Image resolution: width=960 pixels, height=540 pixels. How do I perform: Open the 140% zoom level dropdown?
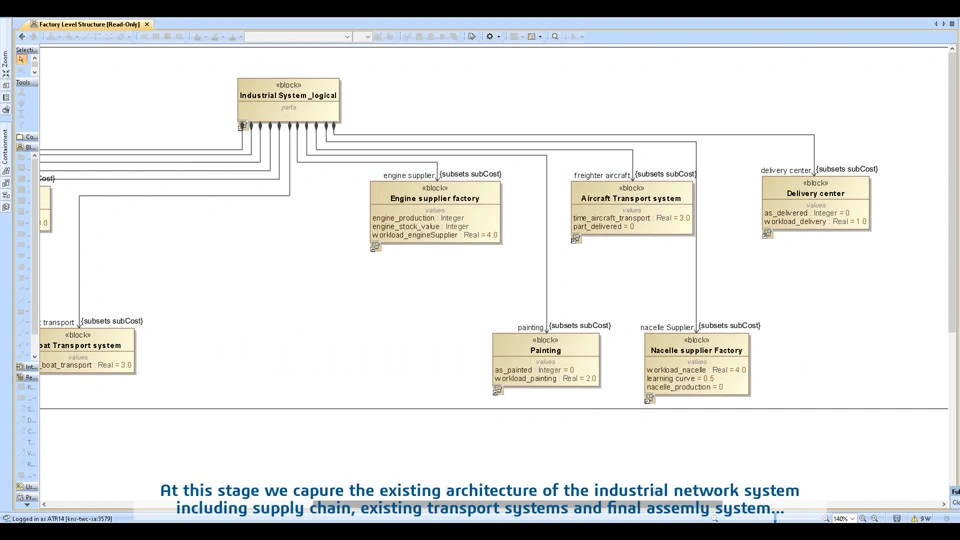844,519
